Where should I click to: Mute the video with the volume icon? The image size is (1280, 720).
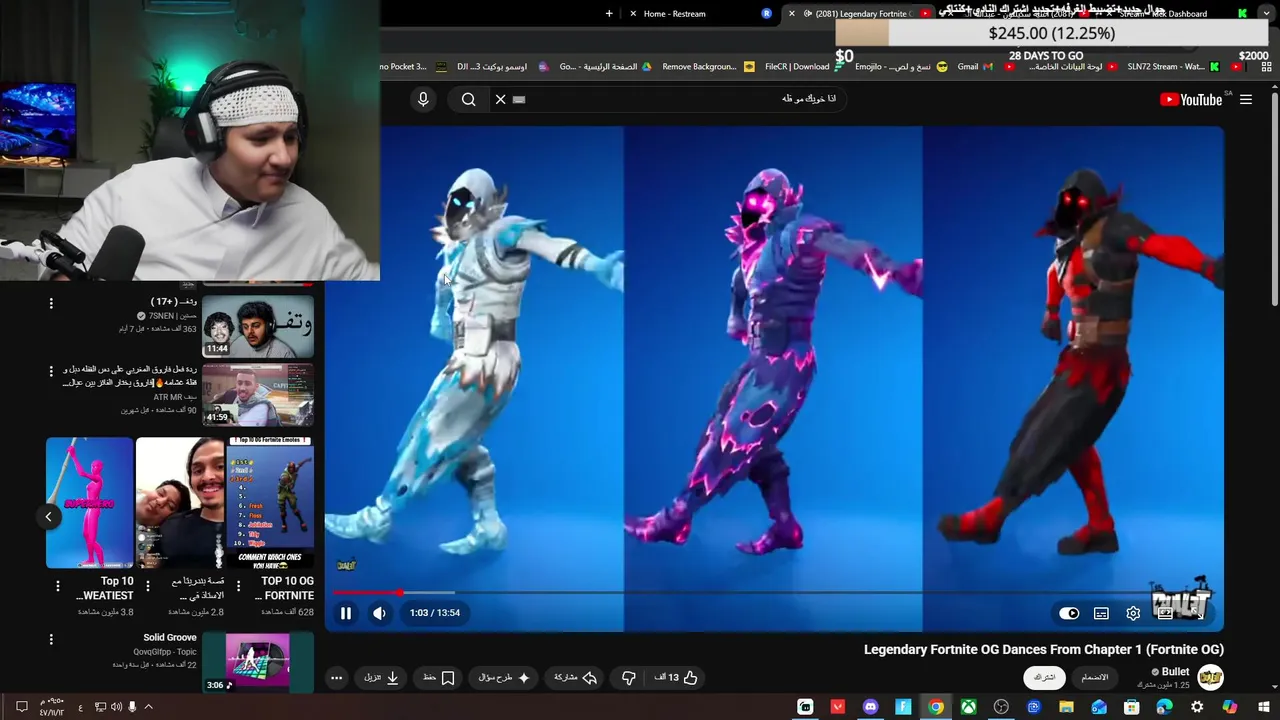click(x=379, y=613)
